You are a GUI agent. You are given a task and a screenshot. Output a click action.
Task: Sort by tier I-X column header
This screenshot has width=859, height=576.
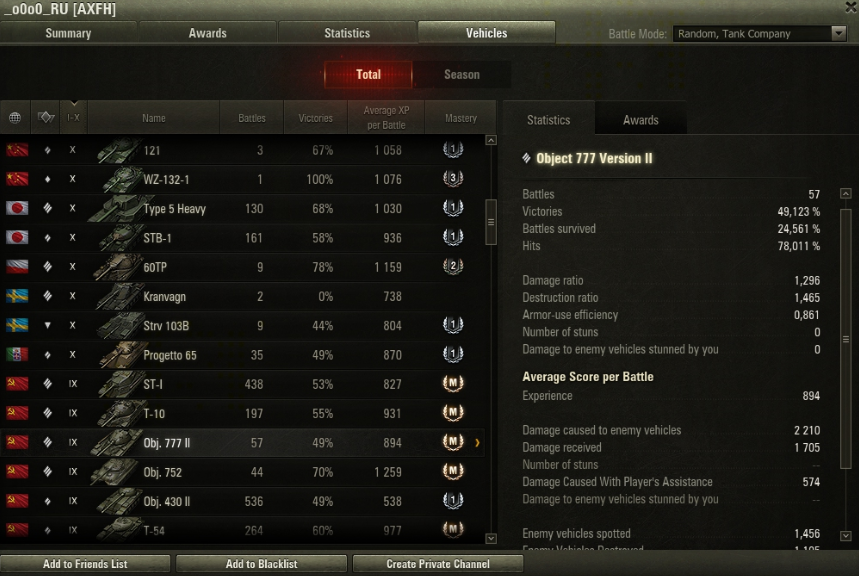73,117
